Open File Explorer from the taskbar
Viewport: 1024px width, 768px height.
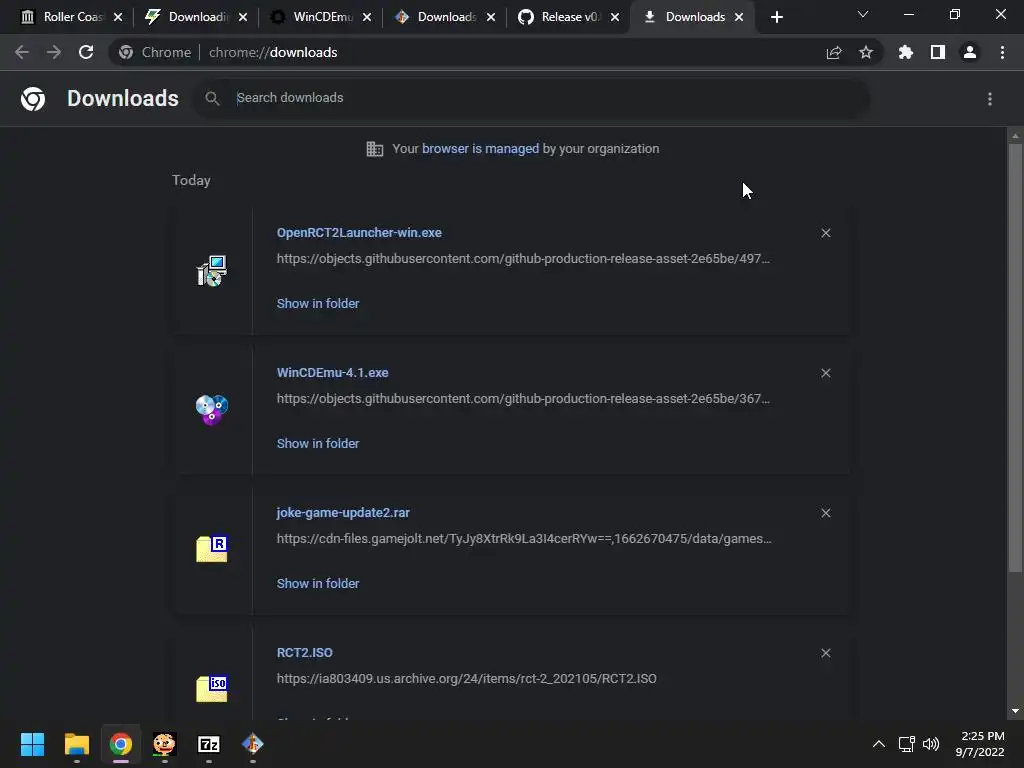tap(76, 744)
